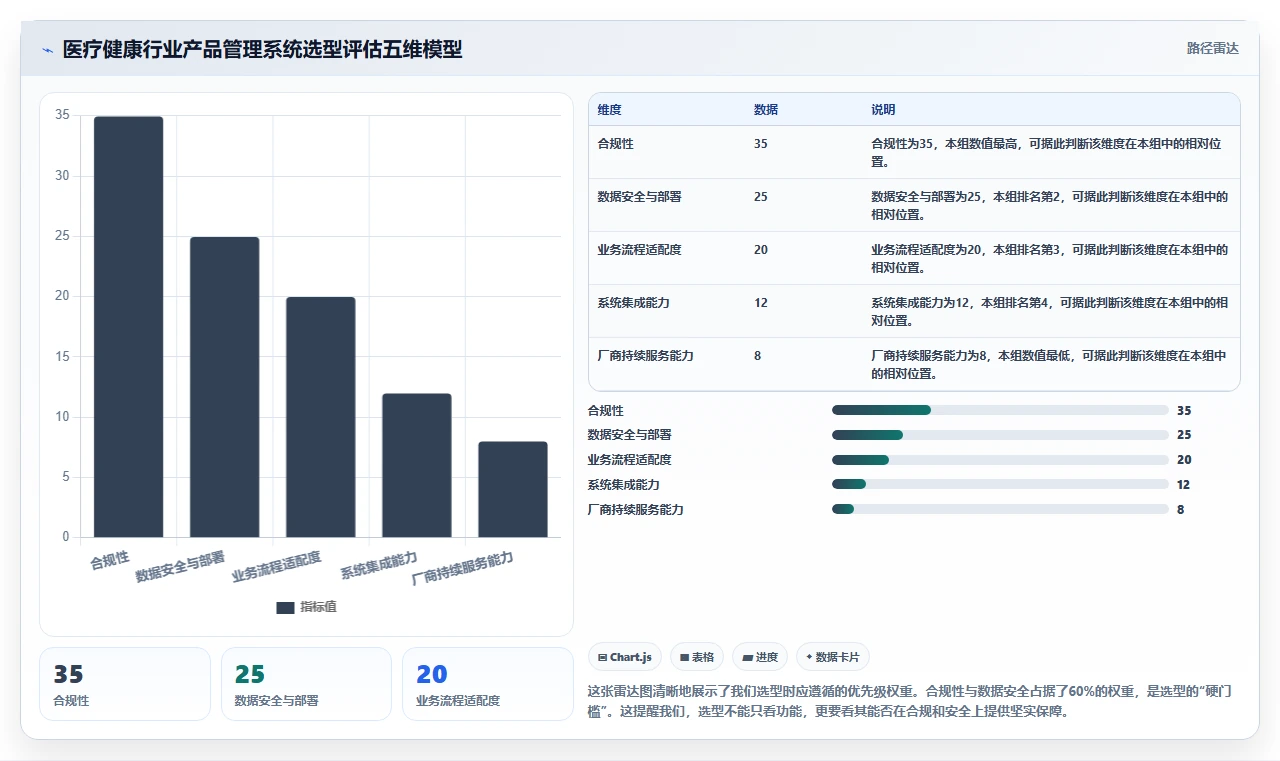Select the 数据卡片 tag
This screenshot has height=761, width=1280.
tap(833, 657)
